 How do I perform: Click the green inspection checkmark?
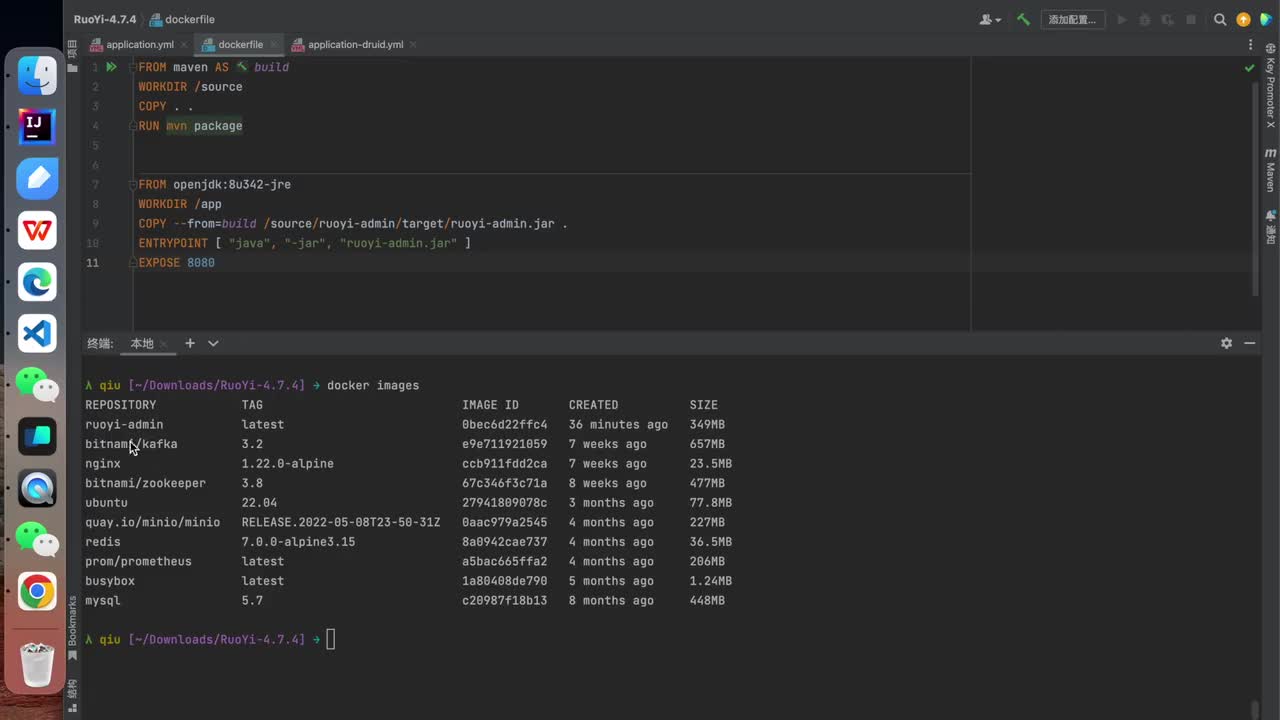tap(1249, 68)
